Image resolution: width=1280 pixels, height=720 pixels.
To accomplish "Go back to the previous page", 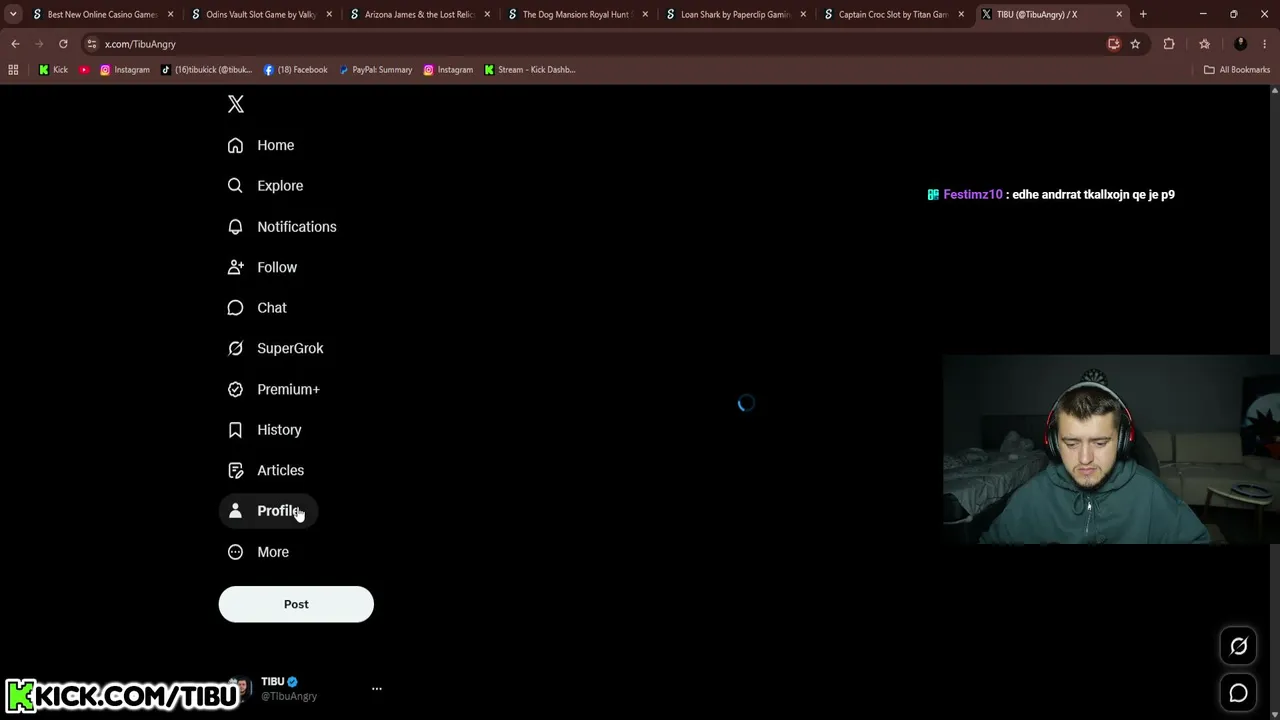I will point(15,44).
